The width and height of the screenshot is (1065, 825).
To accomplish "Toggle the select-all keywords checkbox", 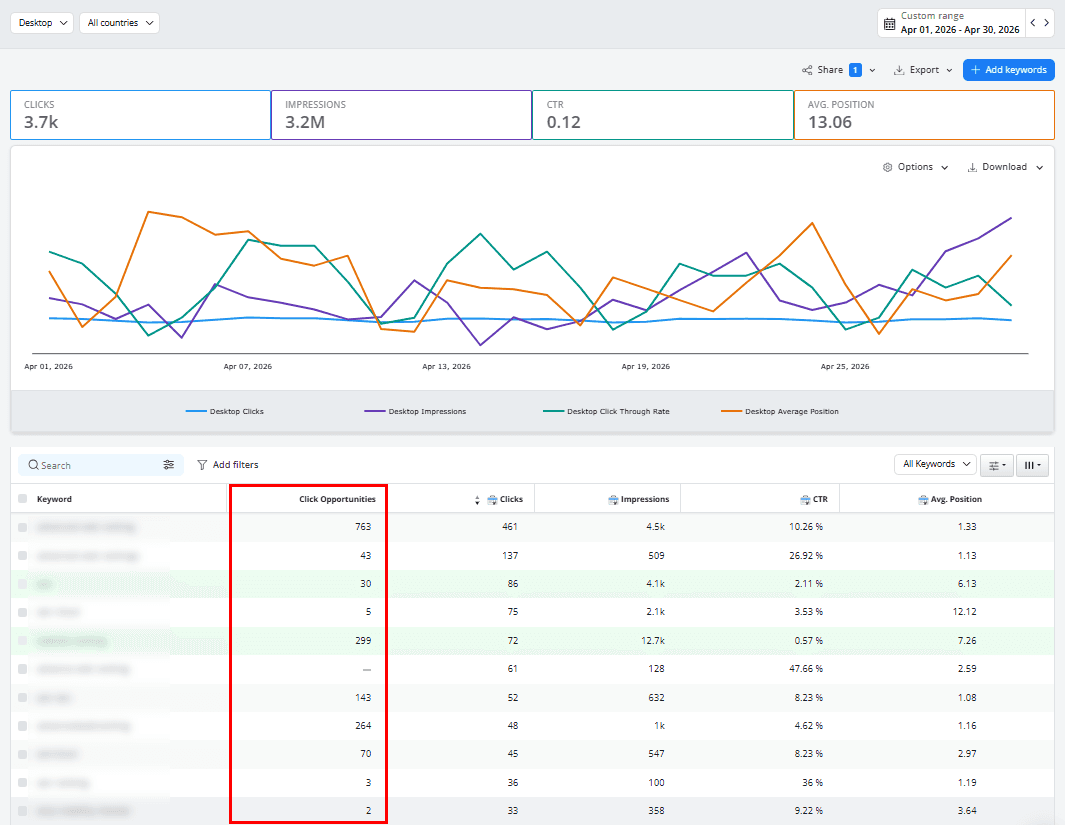I will (22, 499).
